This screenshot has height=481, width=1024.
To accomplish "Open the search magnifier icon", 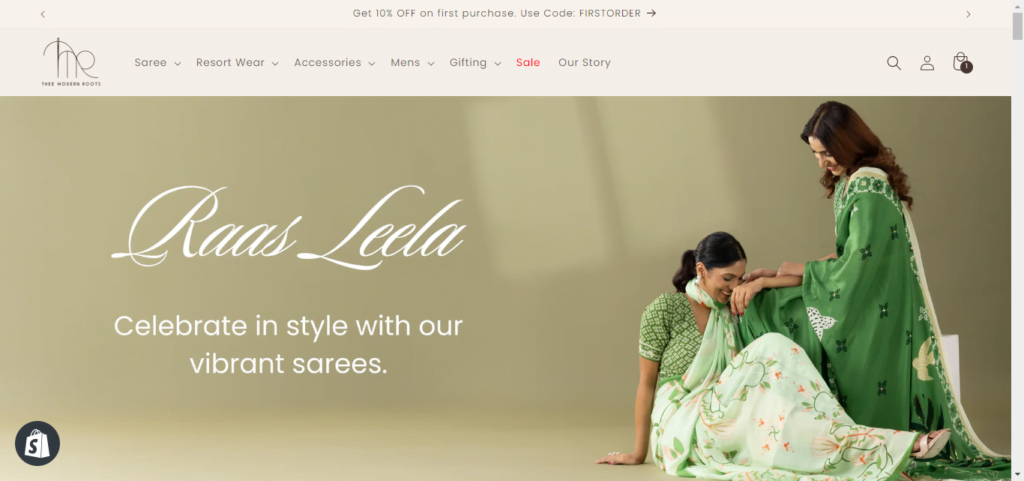I will coord(893,63).
